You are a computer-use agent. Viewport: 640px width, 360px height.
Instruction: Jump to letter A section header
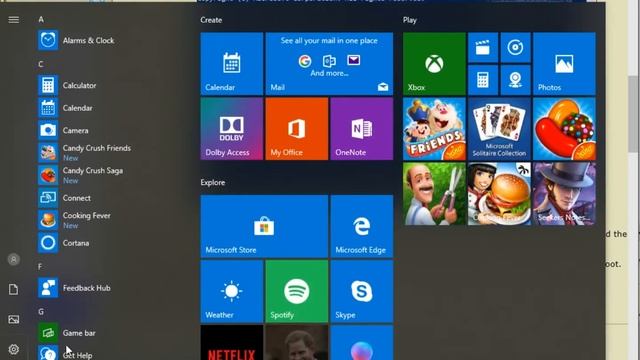pos(41,19)
